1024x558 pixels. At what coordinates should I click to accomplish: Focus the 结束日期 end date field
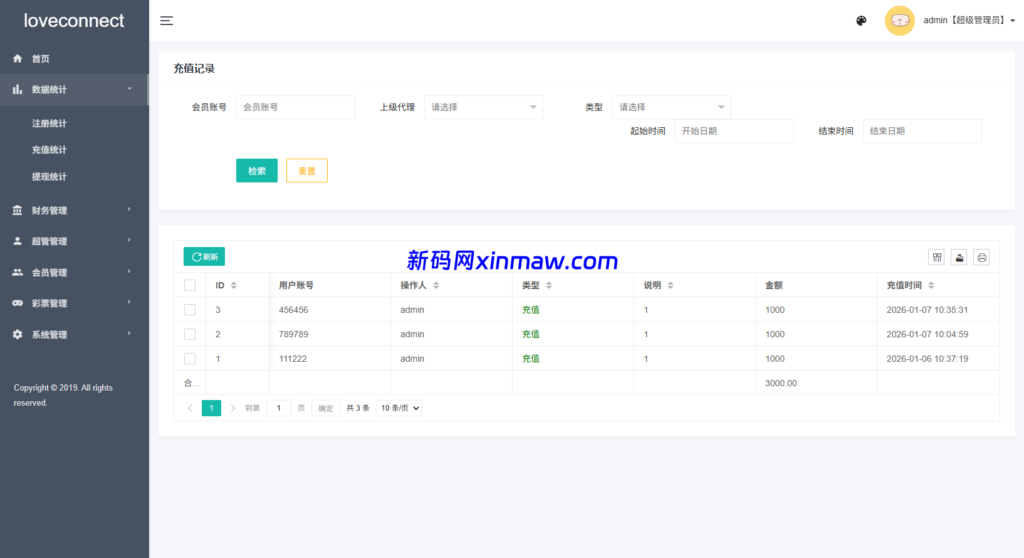pyautogui.click(x=922, y=131)
